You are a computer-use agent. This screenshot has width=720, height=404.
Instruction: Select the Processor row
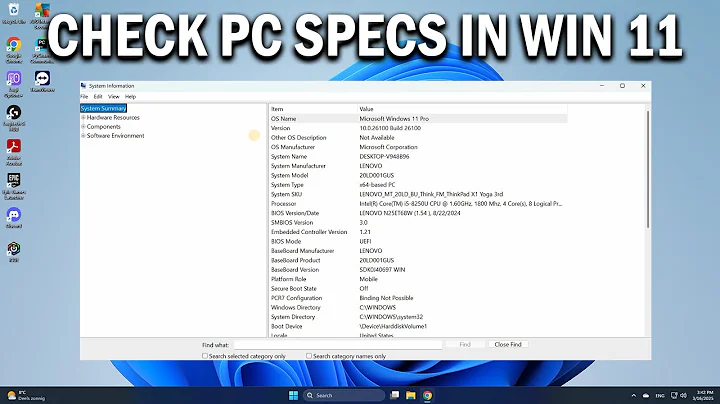[418, 203]
